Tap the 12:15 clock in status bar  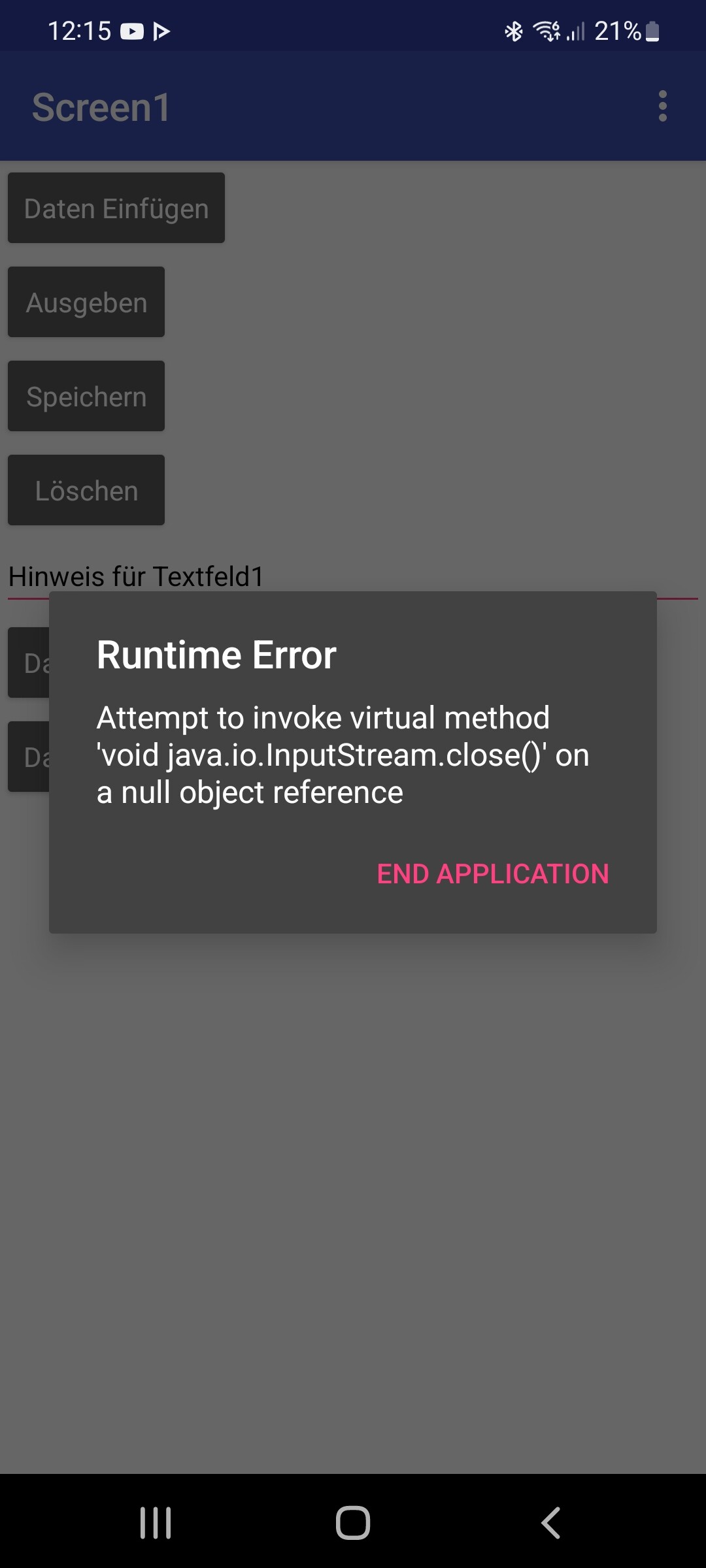pyautogui.click(x=80, y=31)
